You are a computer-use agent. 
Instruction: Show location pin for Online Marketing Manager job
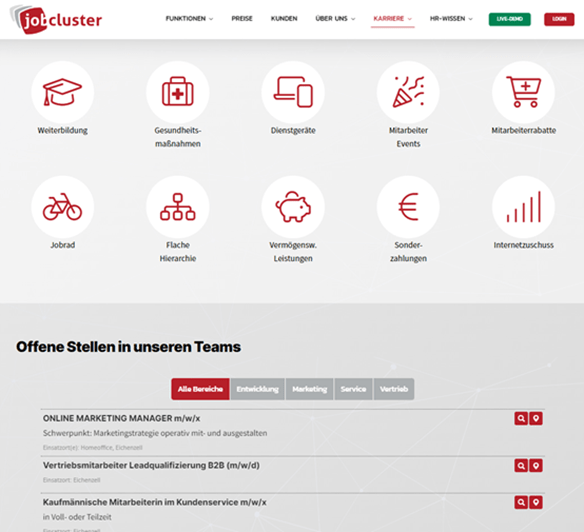(x=536, y=418)
